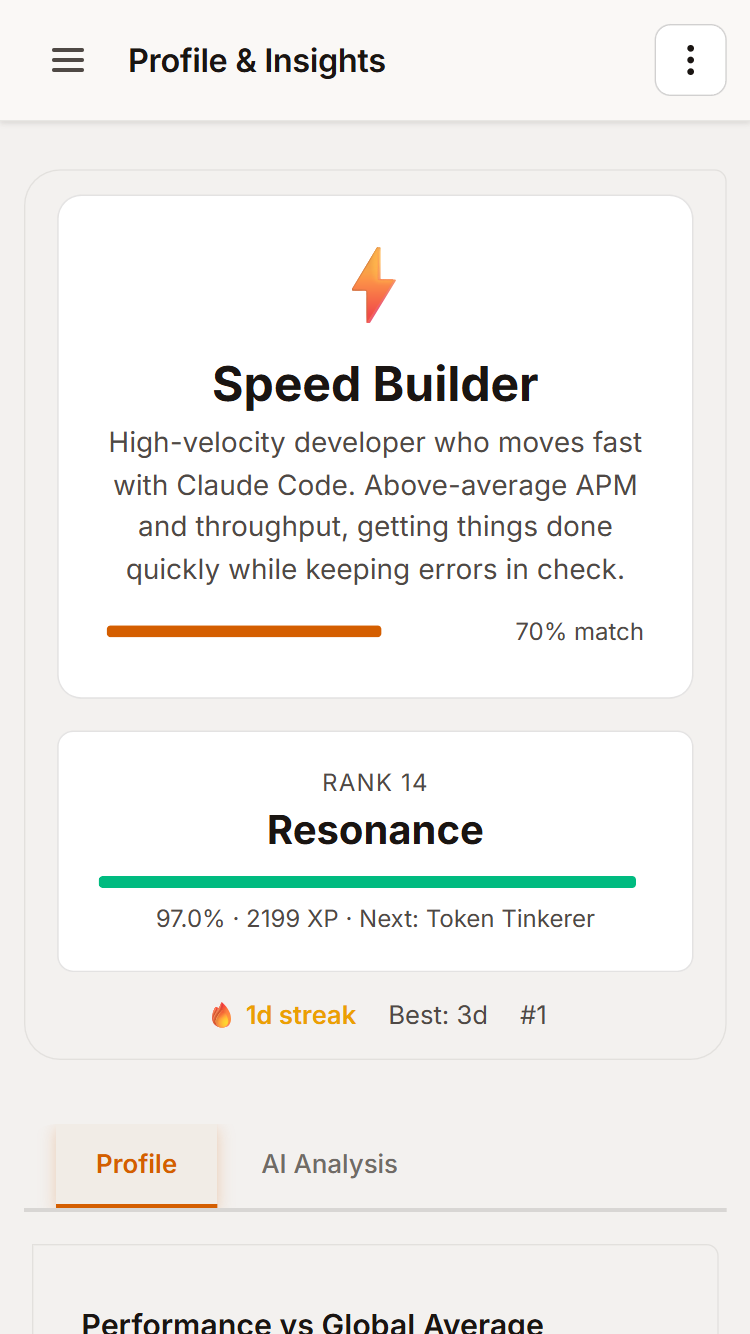Click the 1d streak label
The image size is (750, 1334).
[300, 1014]
